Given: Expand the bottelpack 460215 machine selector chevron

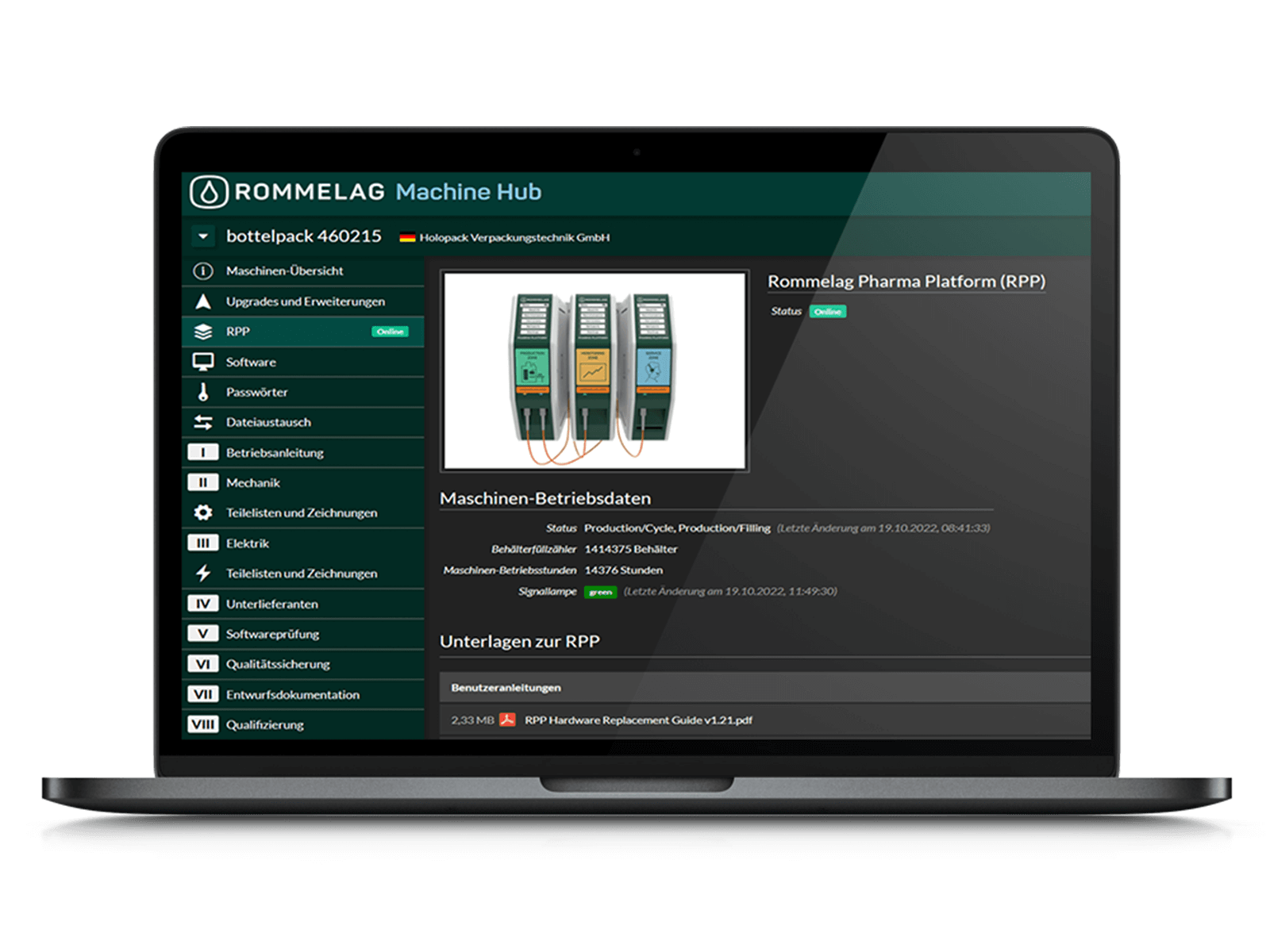Looking at the screenshot, I should pos(204,236).
